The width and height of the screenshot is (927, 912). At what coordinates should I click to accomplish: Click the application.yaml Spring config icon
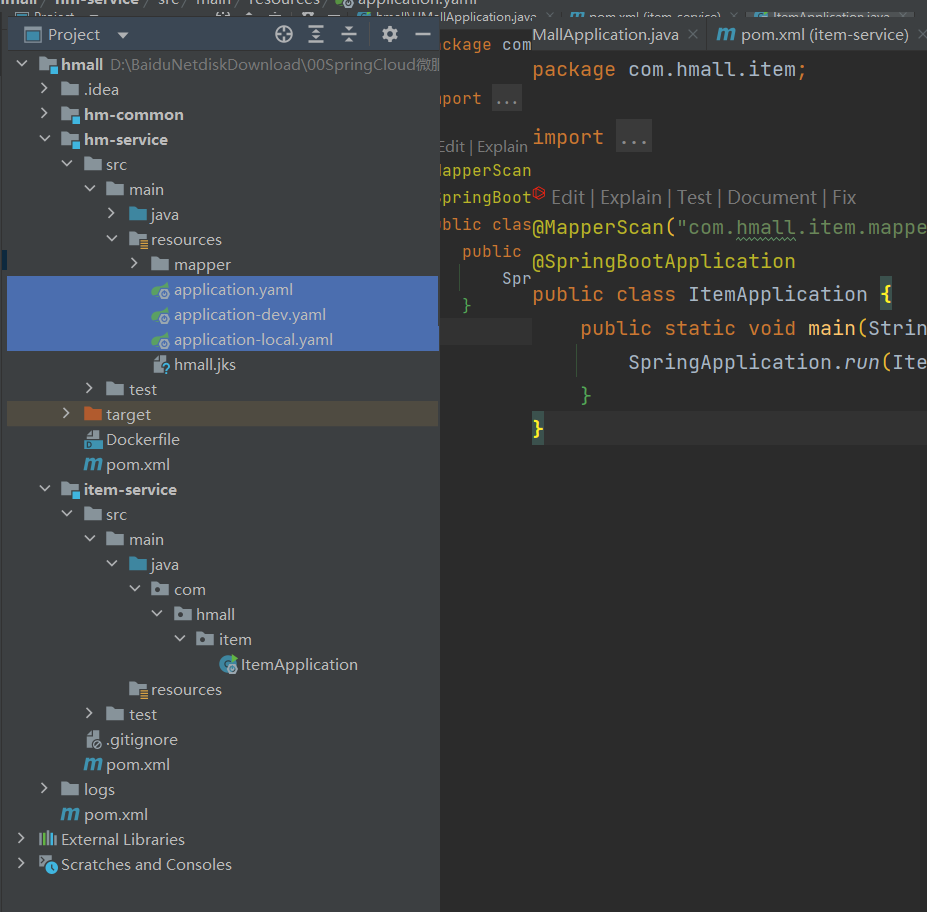click(160, 290)
